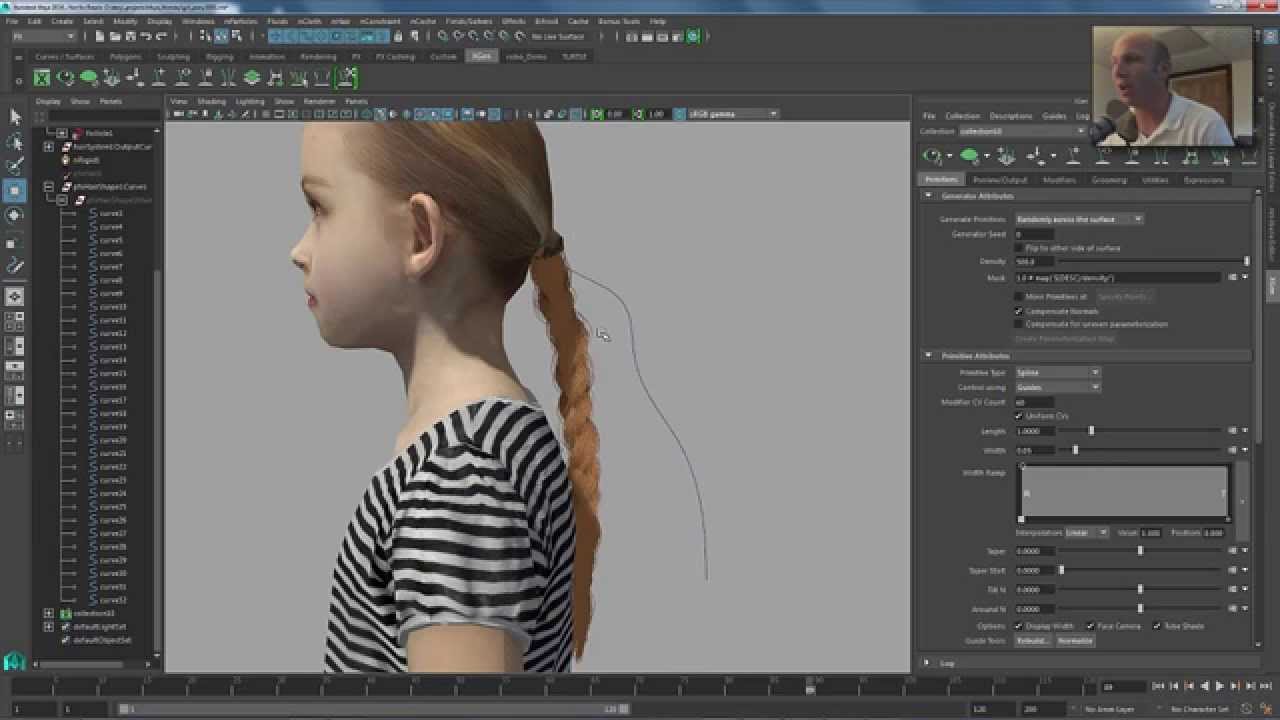
Task: Toggle 'More Primitives at' checkbox
Action: point(1019,296)
